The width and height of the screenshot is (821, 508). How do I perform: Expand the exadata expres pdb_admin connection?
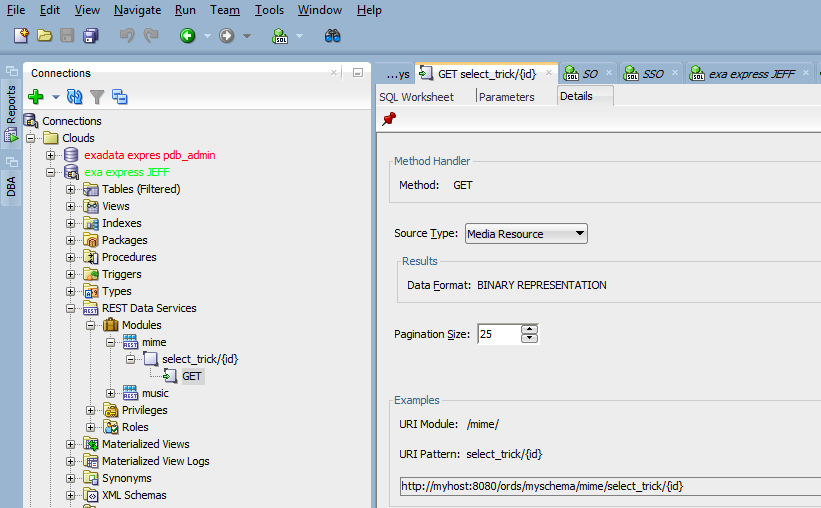click(50, 155)
